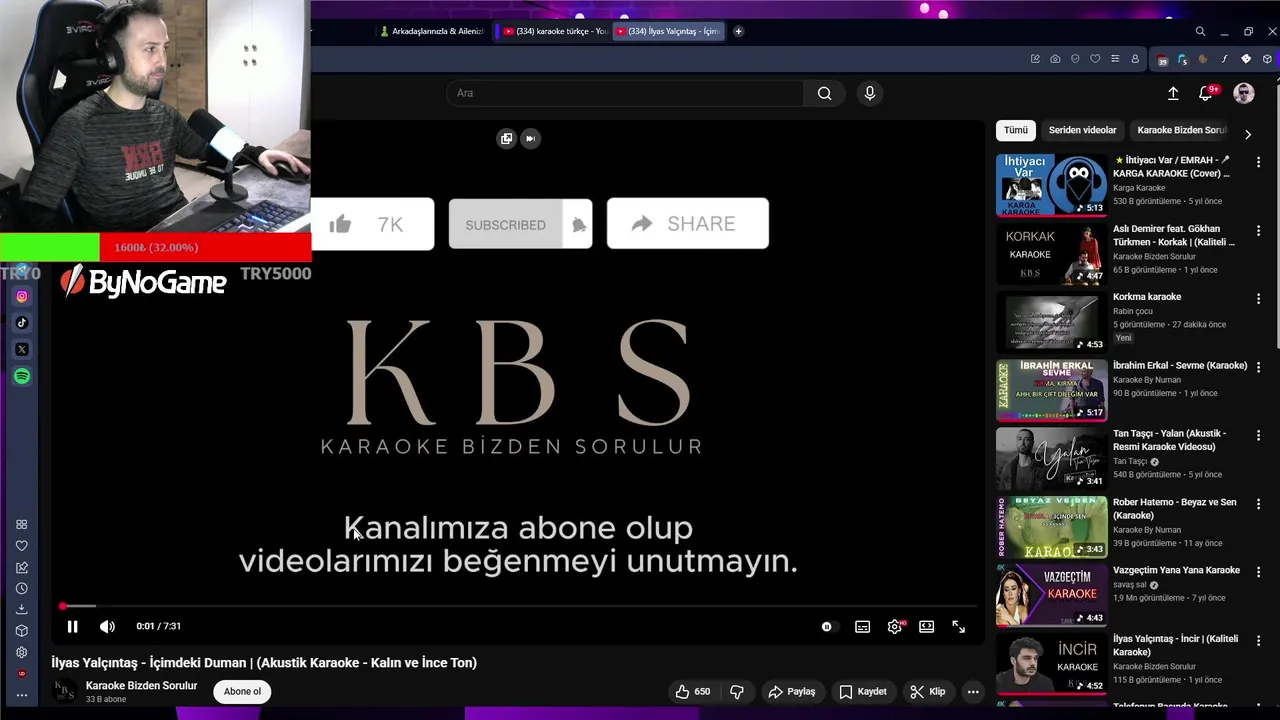The width and height of the screenshot is (1280, 720).
Task: Open the sidebar Downloads icon
Action: 21,610
